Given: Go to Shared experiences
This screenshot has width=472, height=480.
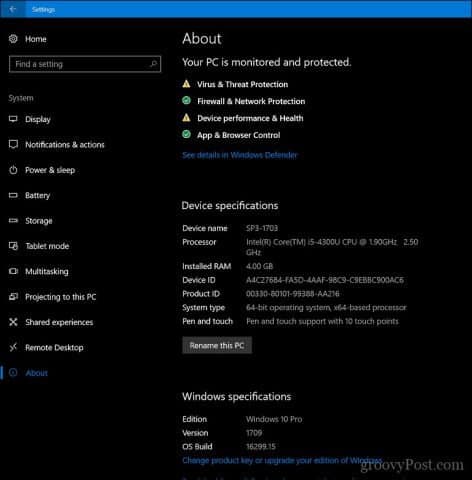Looking at the screenshot, I should click(59, 322).
